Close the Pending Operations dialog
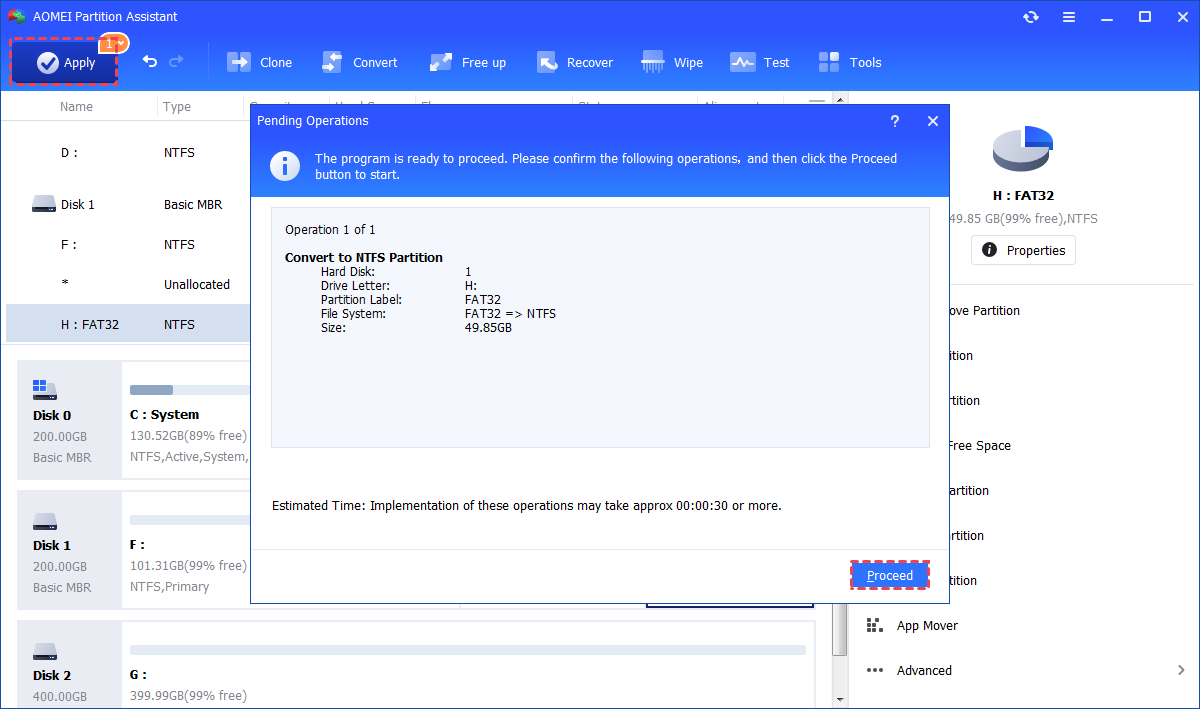 (x=933, y=121)
